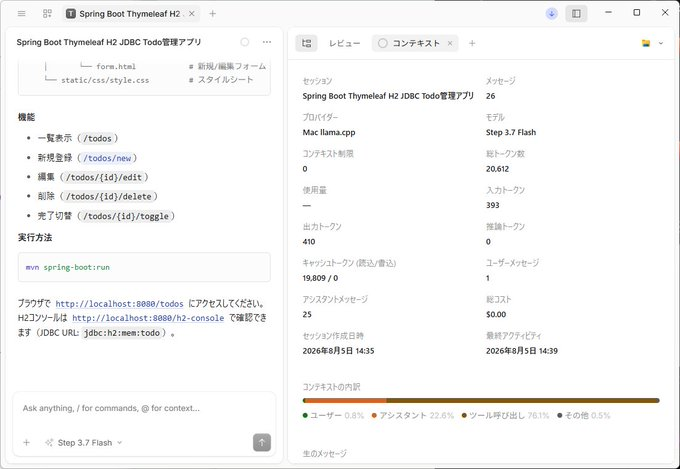Open the hamburger menu icon

[21, 14]
